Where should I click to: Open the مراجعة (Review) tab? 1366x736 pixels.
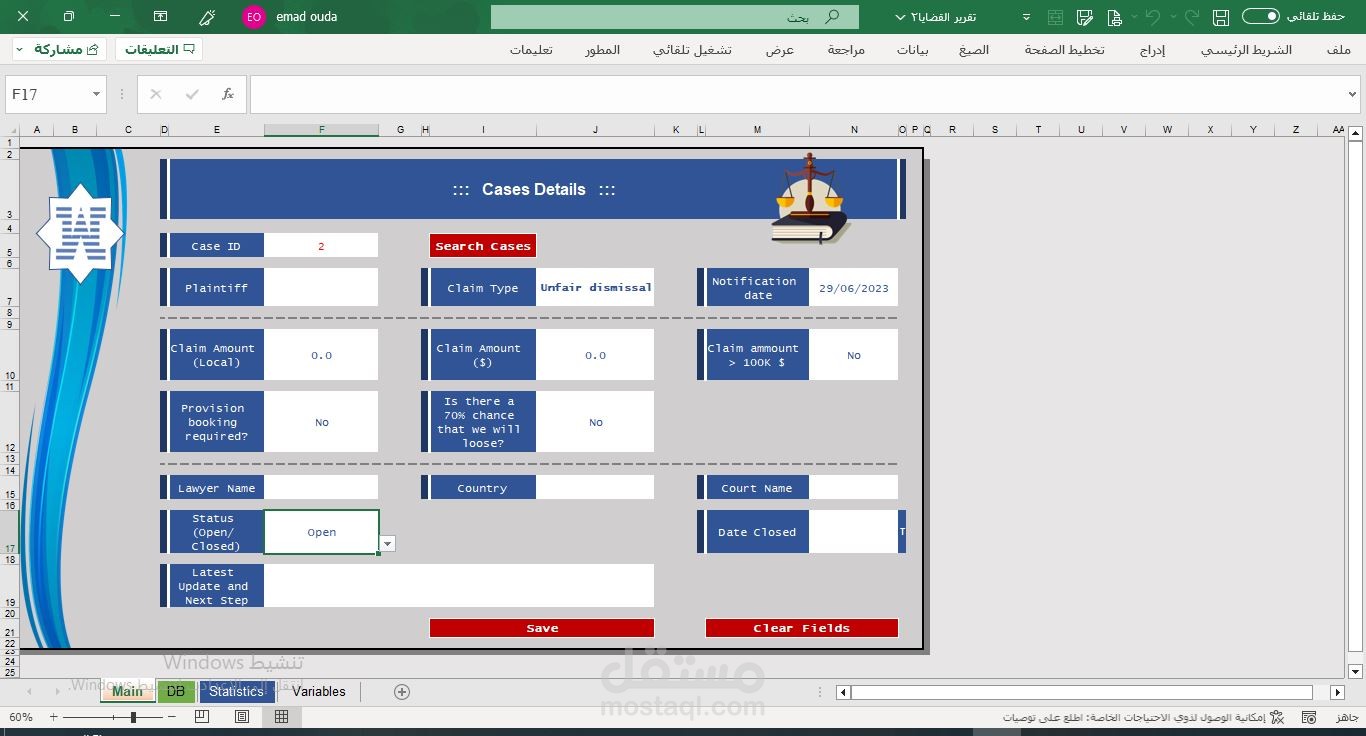tap(846, 50)
